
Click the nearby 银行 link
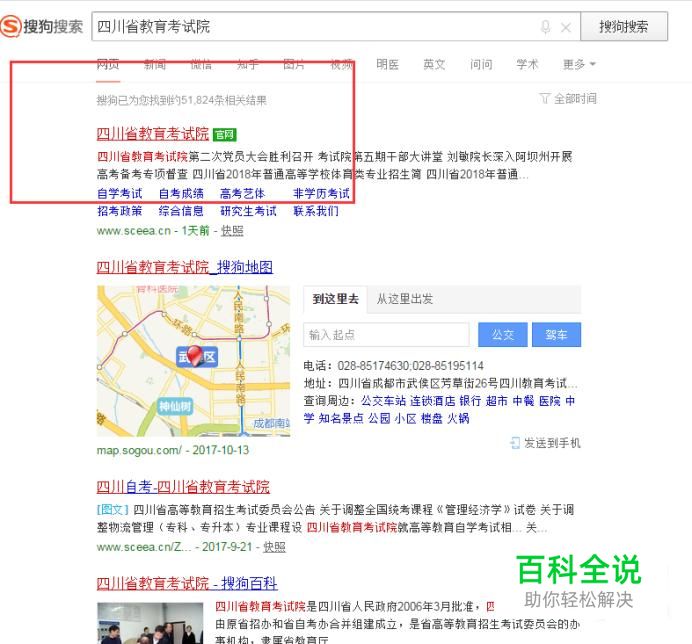coord(470,401)
